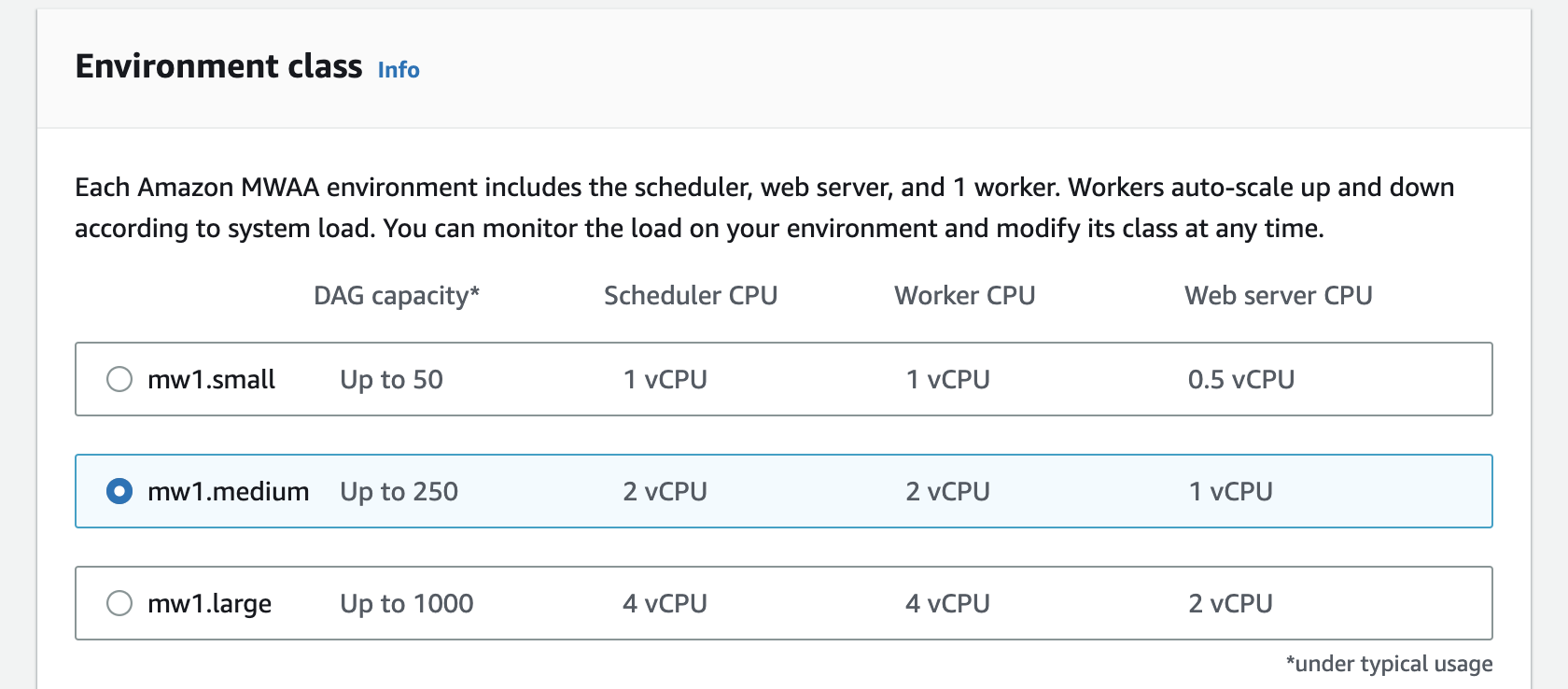
Task: Click the DAG capacity column header
Action: pyautogui.click(x=397, y=295)
